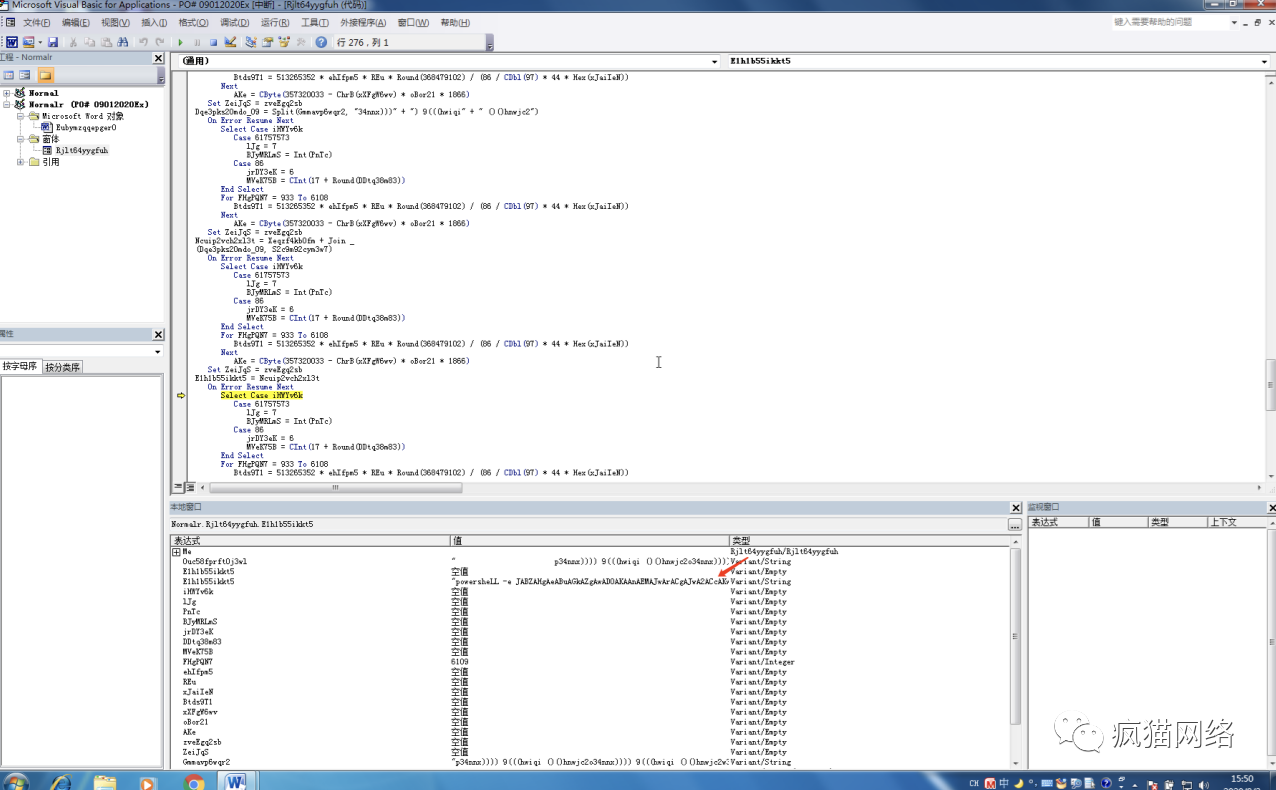This screenshot has width=1276, height=790.
Task: Click the Toolbox icon in the toolbar
Action: pos(301,42)
